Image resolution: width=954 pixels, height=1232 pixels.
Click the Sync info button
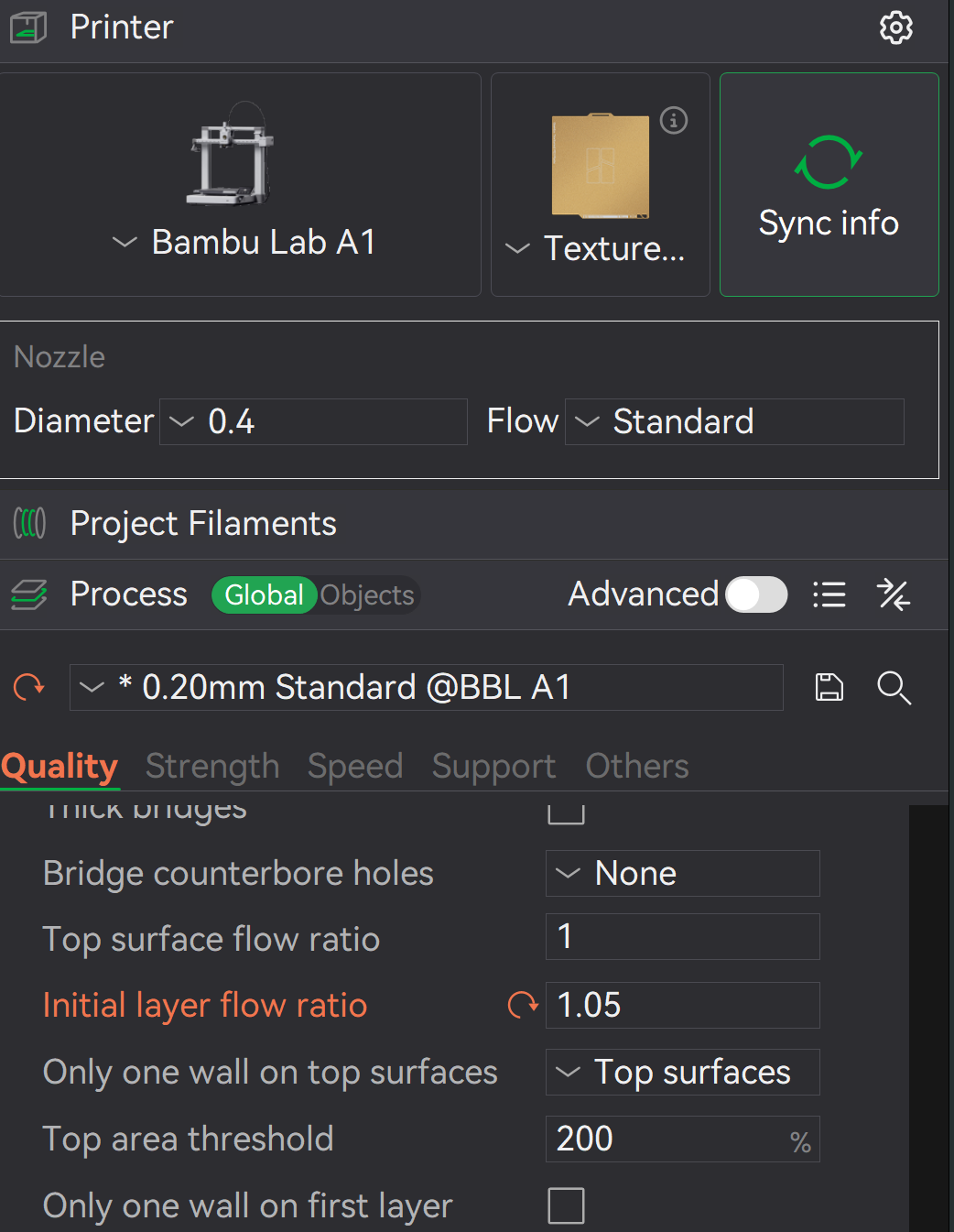click(x=829, y=184)
